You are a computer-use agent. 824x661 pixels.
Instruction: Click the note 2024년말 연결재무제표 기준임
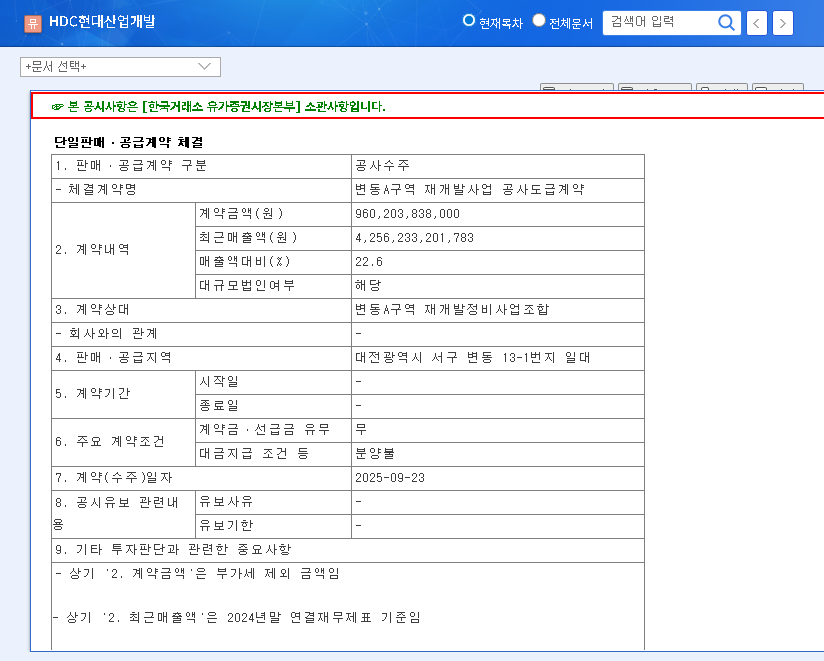[236, 617]
